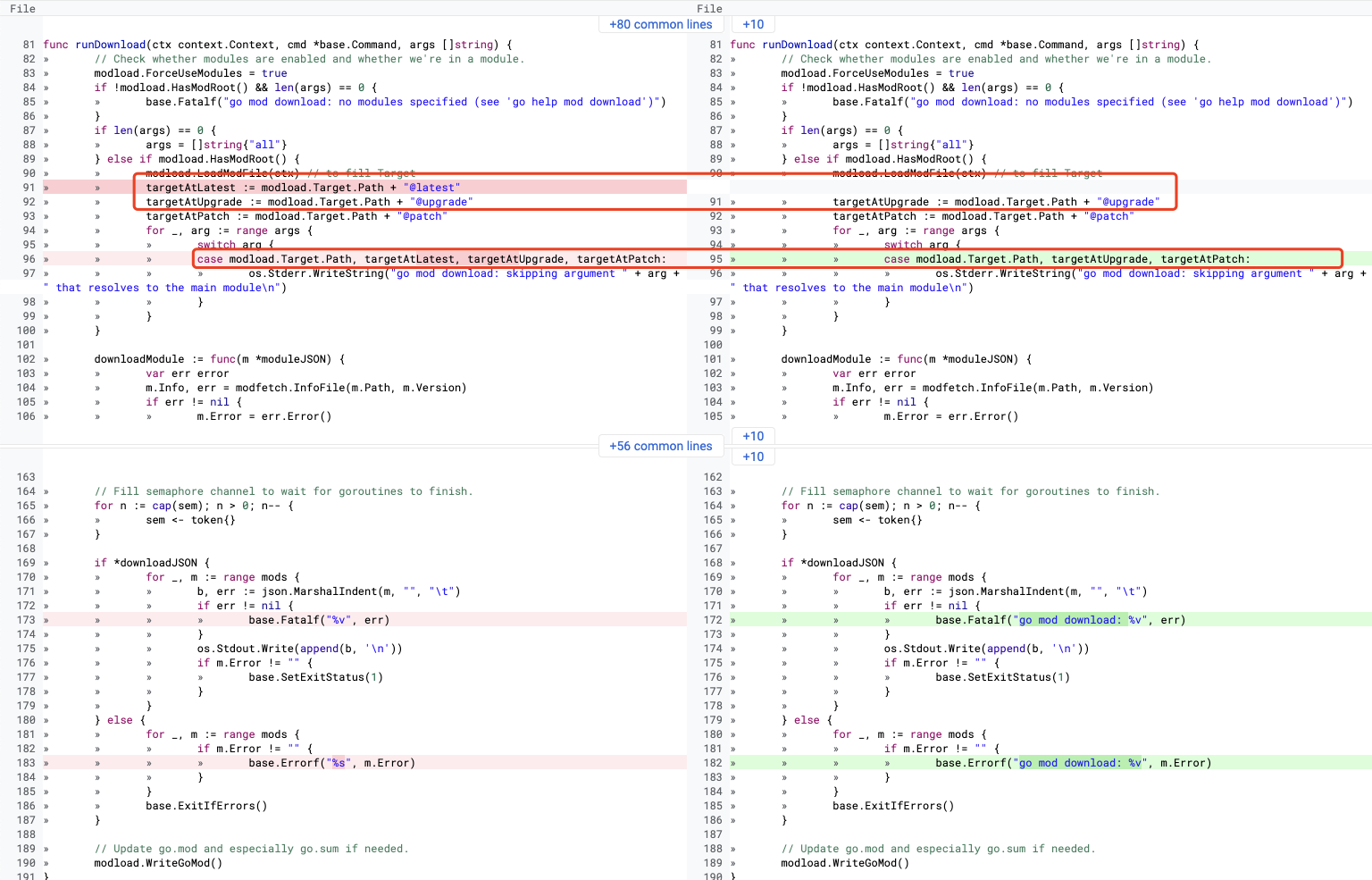The width and height of the screenshot is (1372, 880).
Task: Click modload.ForceUseModules = true in left pane
Action: [190, 73]
